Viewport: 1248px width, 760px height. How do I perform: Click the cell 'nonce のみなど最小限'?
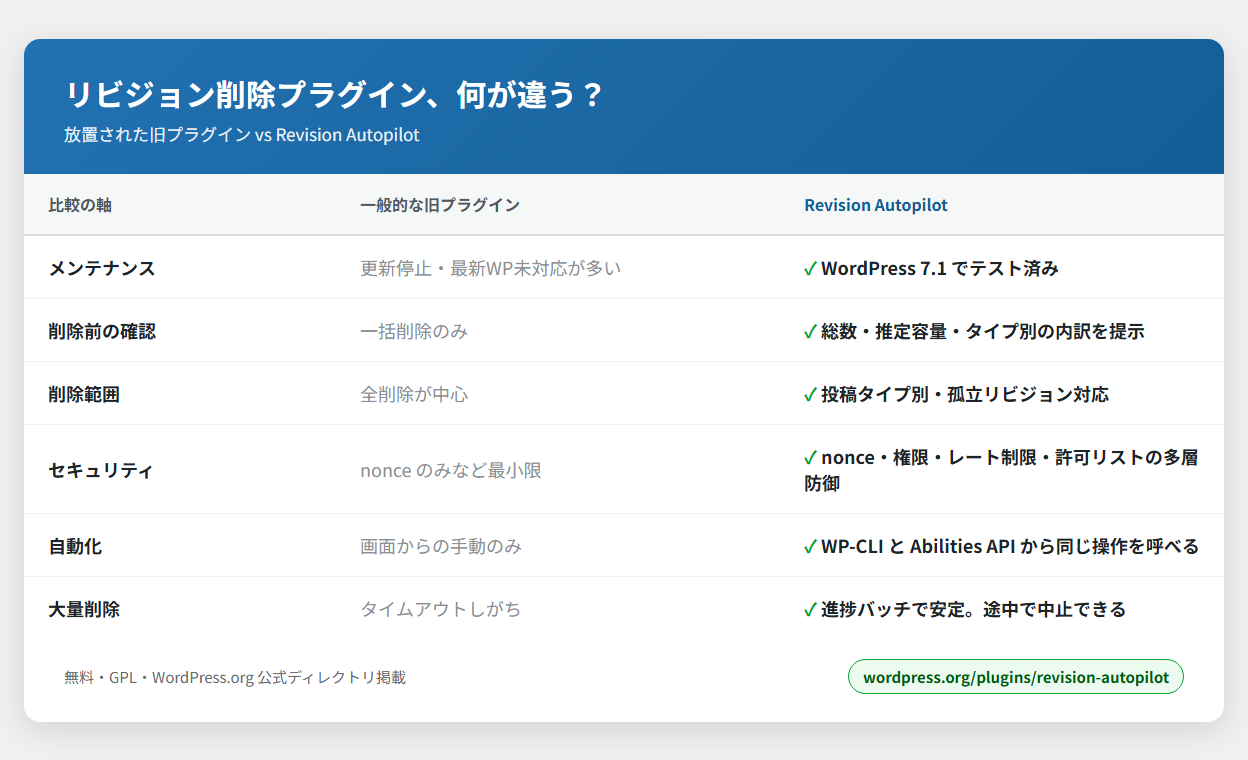pos(451,470)
